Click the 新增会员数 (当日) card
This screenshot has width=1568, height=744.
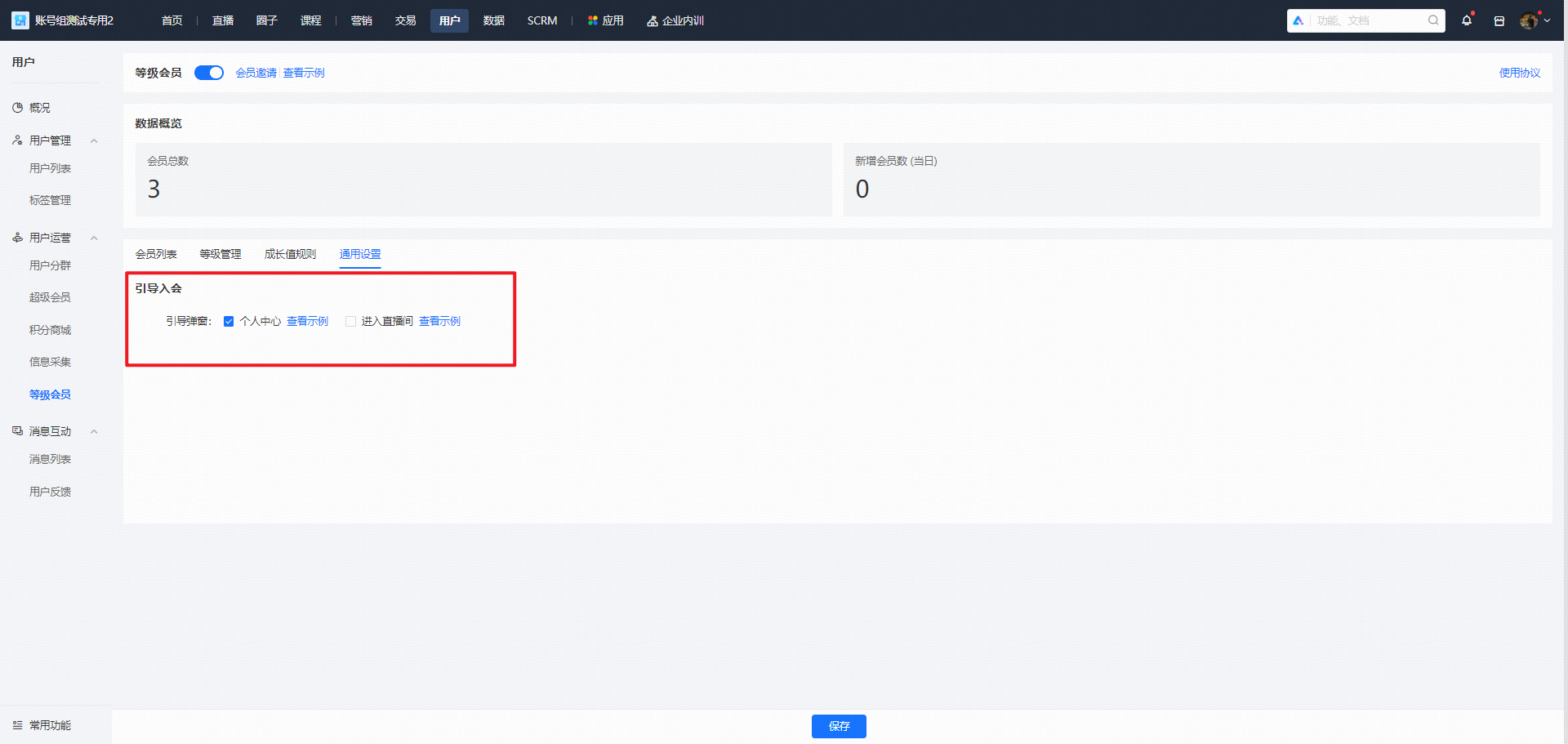(x=1192, y=180)
